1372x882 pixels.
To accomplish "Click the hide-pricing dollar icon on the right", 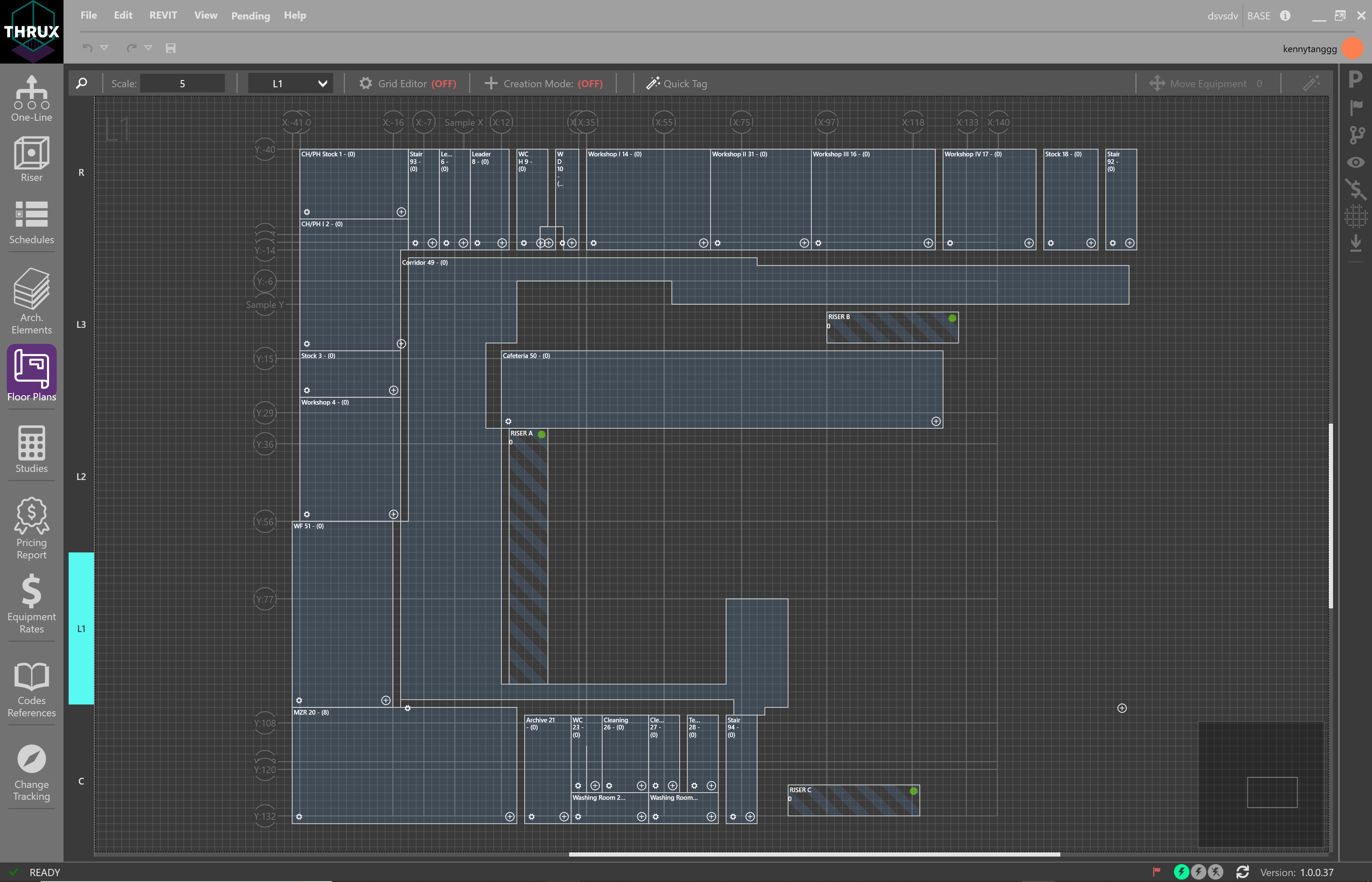I will [x=1355, y=189].
